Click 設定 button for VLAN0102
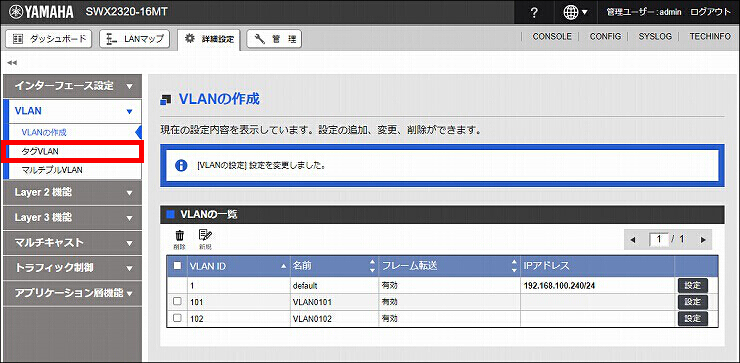Image resolution: width=740 pixels, height=363 pixels. [693, 319]
